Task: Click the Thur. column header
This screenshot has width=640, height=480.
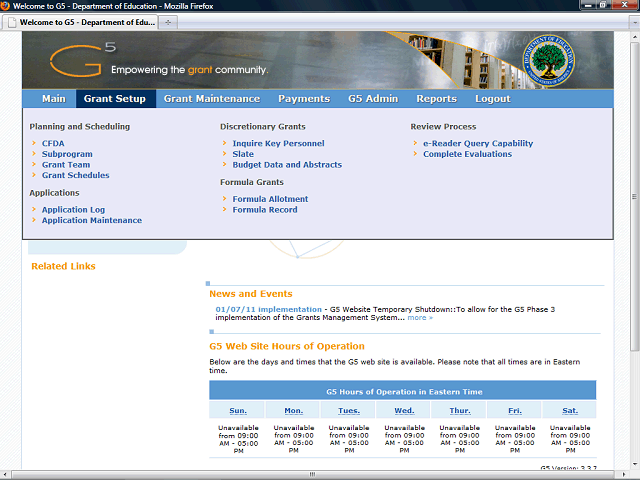Action: (460, 411)
